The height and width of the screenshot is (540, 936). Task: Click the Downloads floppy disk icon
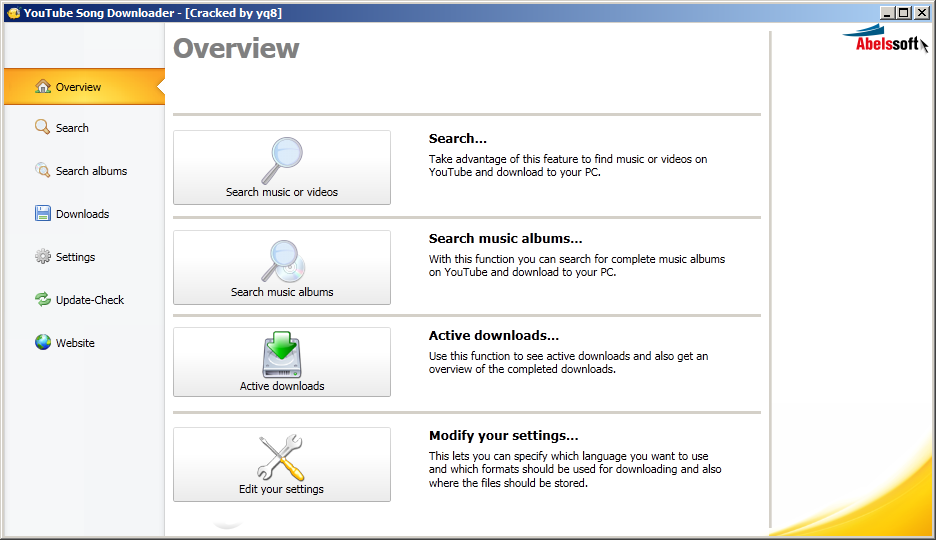tap(42, 214)
